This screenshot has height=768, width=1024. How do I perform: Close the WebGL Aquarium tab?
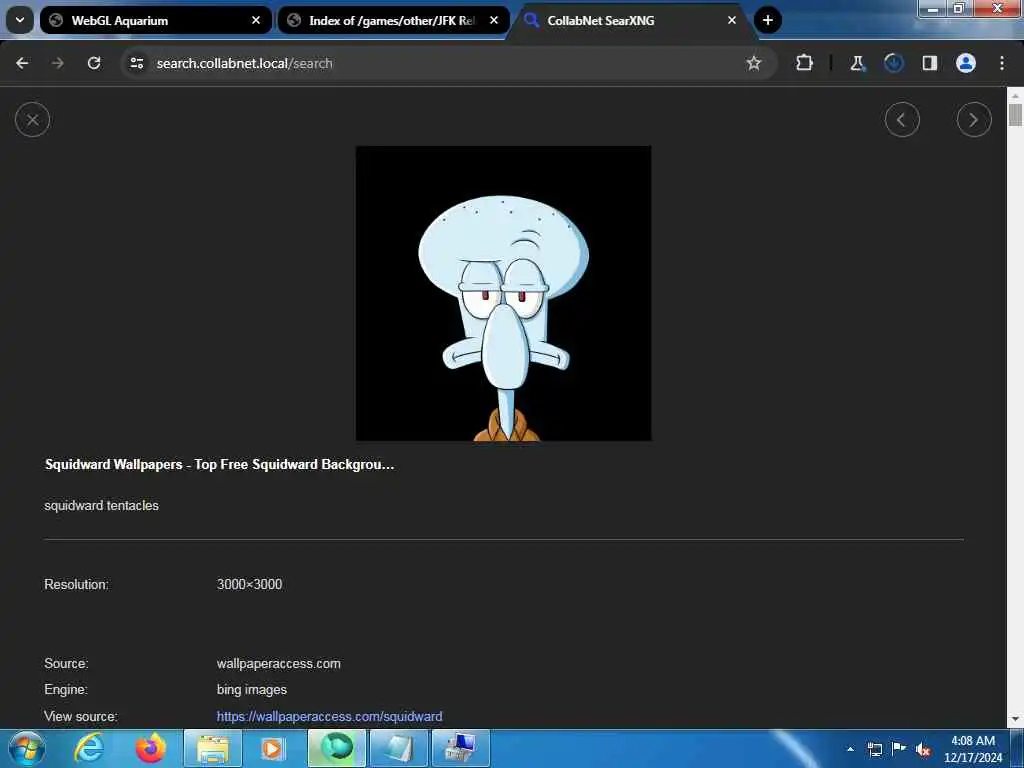click(x=256, y=20)
